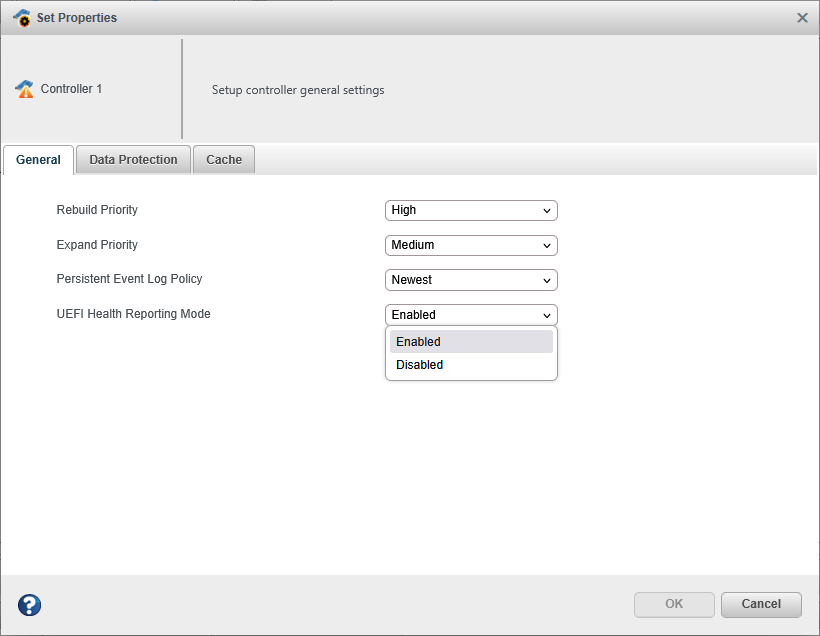The height and width of the screenshot is (636, 820).
Task: Click the Controller 1 warning icon
Action: tap(25, 89)
